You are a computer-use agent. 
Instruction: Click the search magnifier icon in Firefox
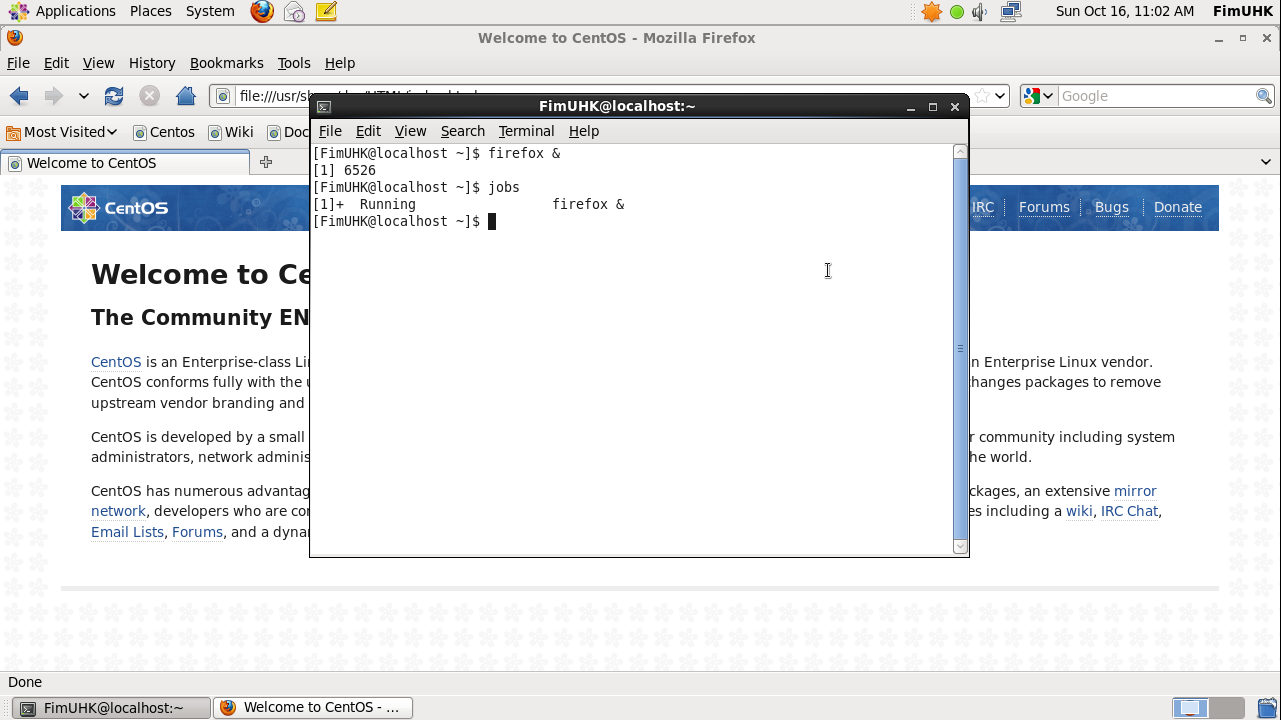click(x=1264, y=96)
